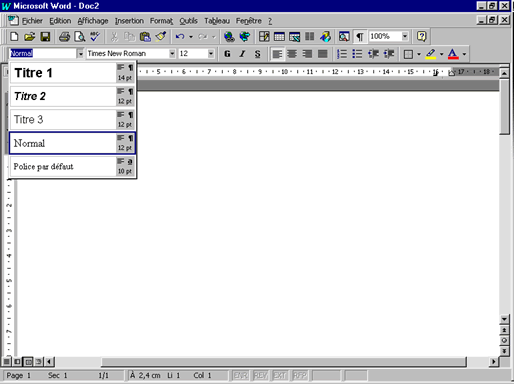515x385 pixels.
Task: Undo the last action arrow
Action: coord(180,36)
